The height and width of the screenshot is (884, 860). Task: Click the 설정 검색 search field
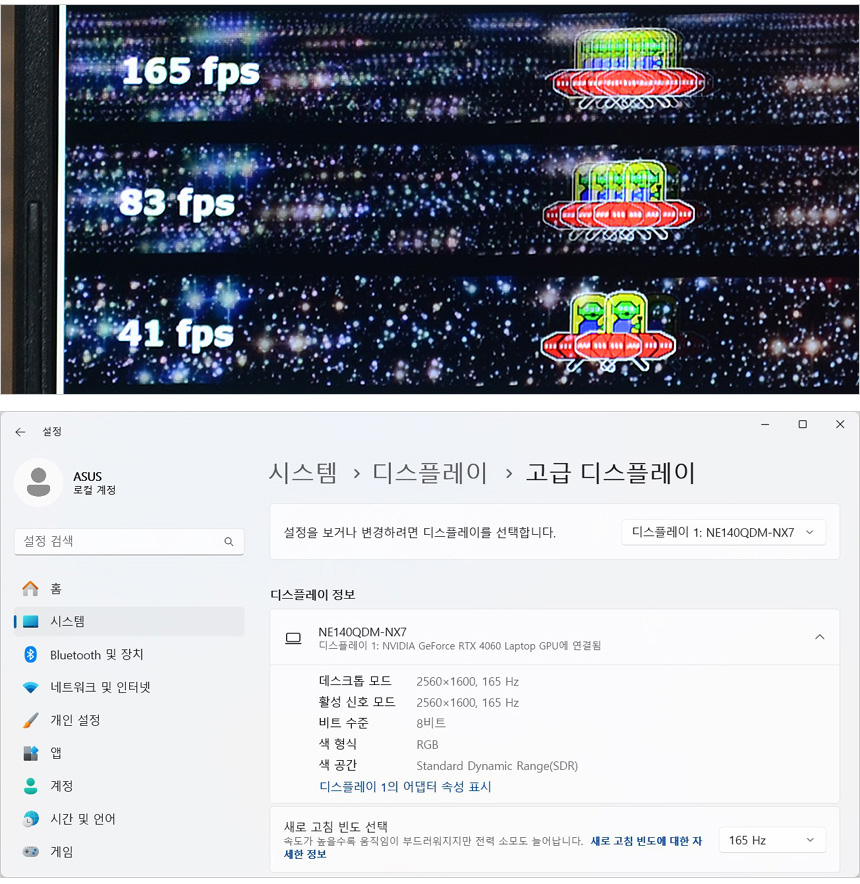pos(129,541)
